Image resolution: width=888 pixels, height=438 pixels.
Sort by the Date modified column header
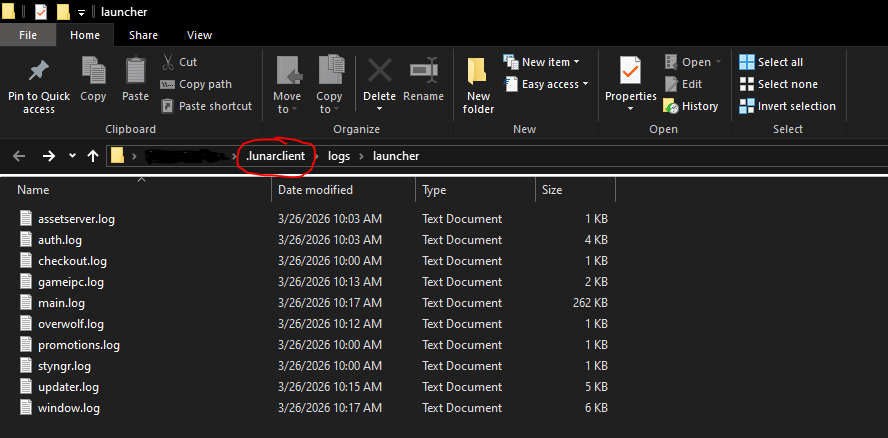pos(315,190)
